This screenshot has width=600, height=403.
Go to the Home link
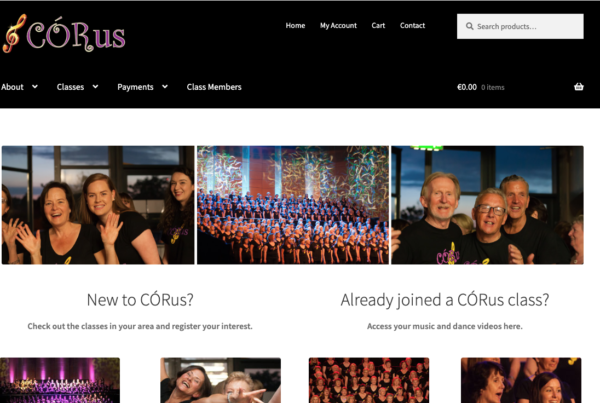pos(295,26)
